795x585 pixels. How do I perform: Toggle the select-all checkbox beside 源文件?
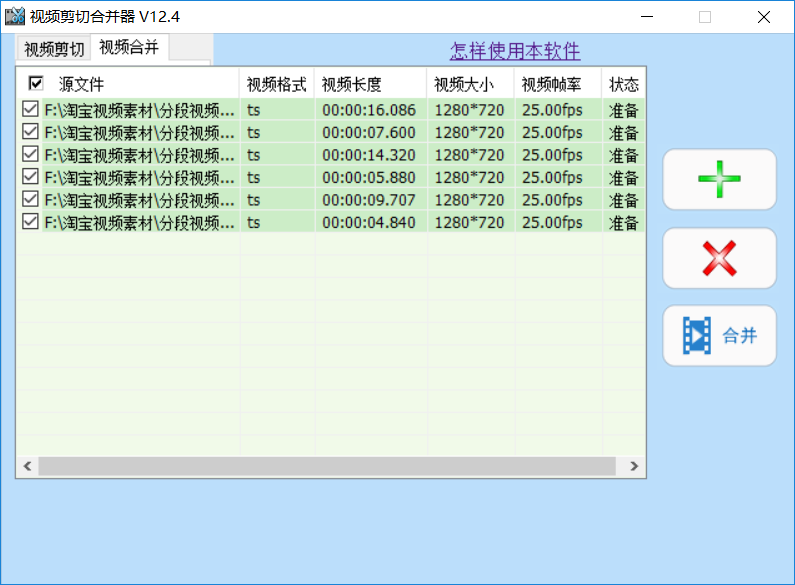click(36, 84)
